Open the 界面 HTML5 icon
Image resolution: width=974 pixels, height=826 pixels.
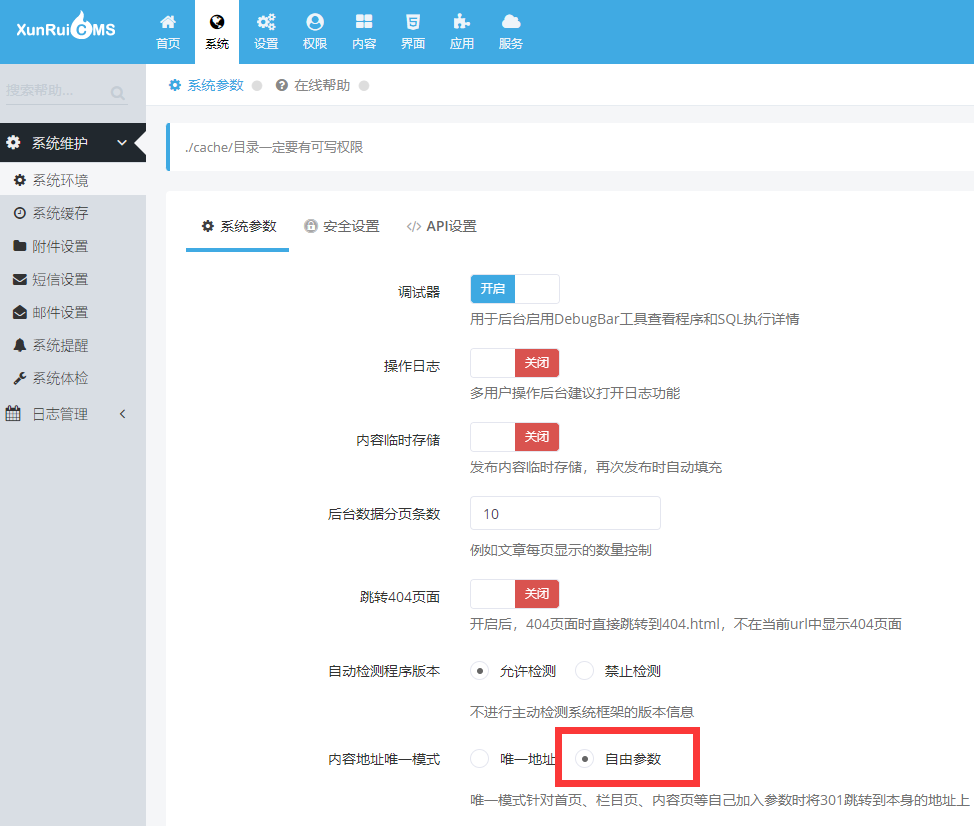[413, 22]
